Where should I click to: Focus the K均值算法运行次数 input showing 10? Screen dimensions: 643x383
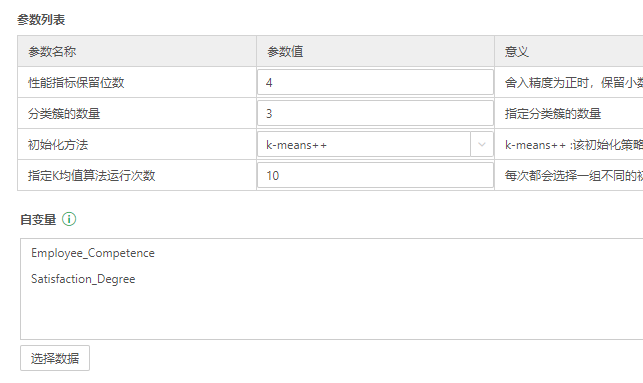[x=375, y=175]
